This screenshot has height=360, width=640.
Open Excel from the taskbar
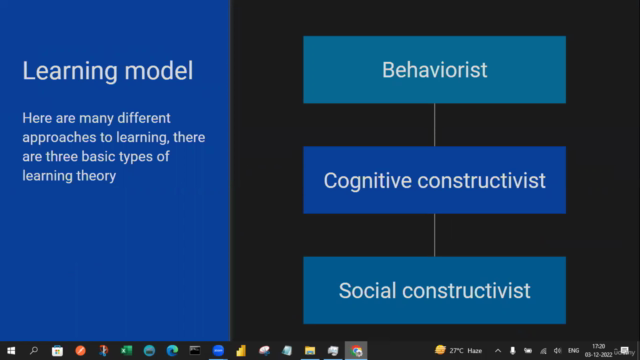click(126, 351)
